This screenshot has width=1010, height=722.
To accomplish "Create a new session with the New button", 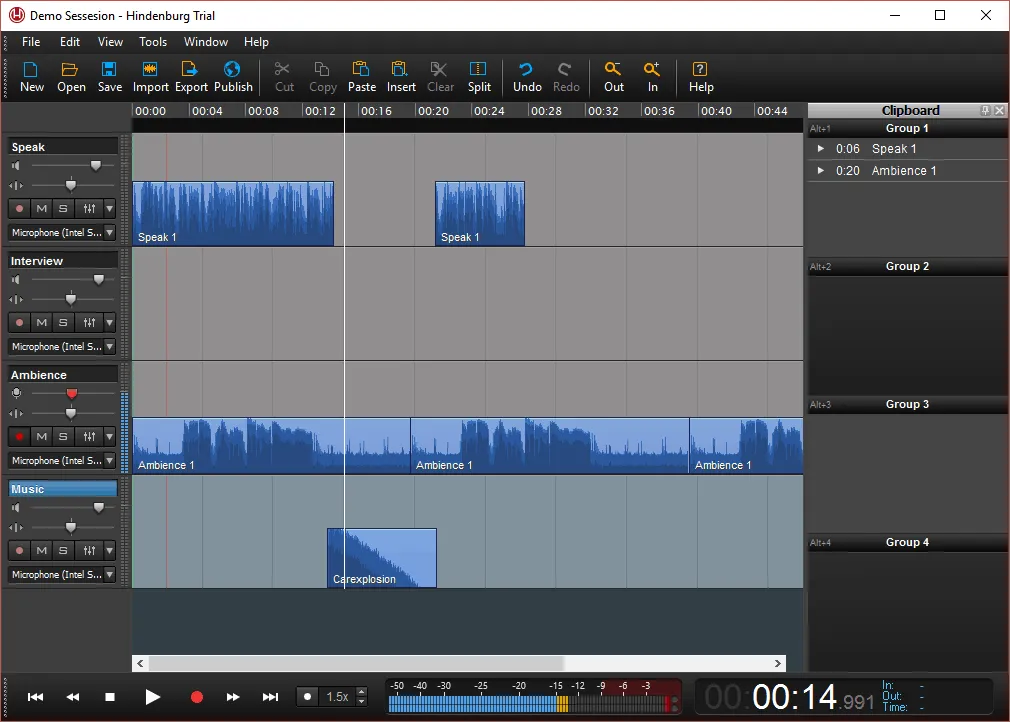I will click(31, 75).
